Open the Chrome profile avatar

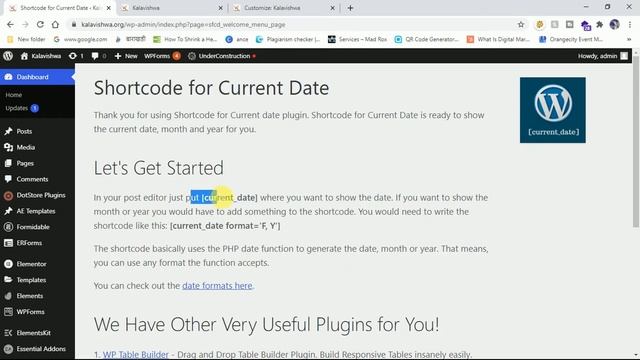(x=614, y=24)
